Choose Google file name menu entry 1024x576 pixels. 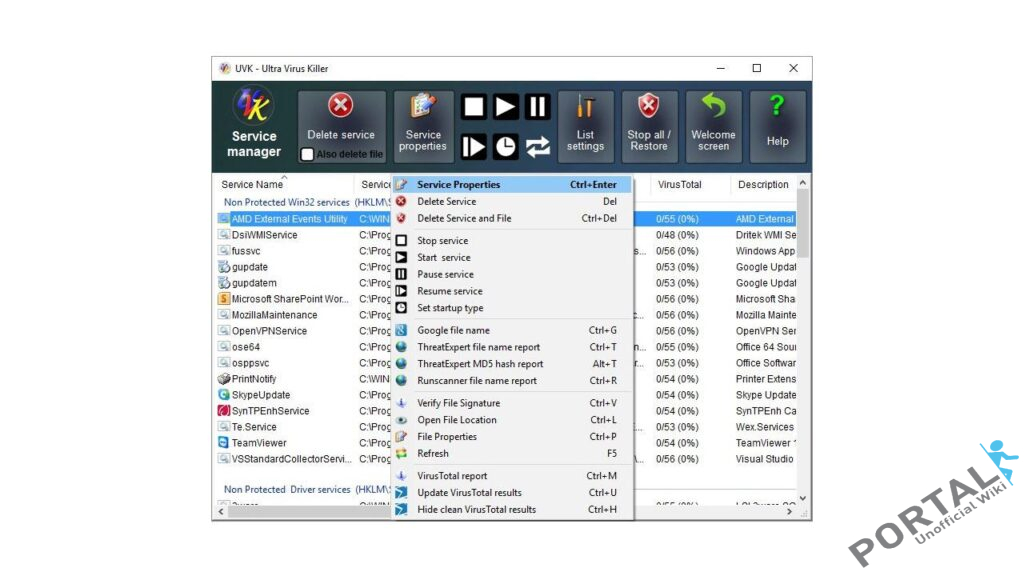[x=513, y=330]
